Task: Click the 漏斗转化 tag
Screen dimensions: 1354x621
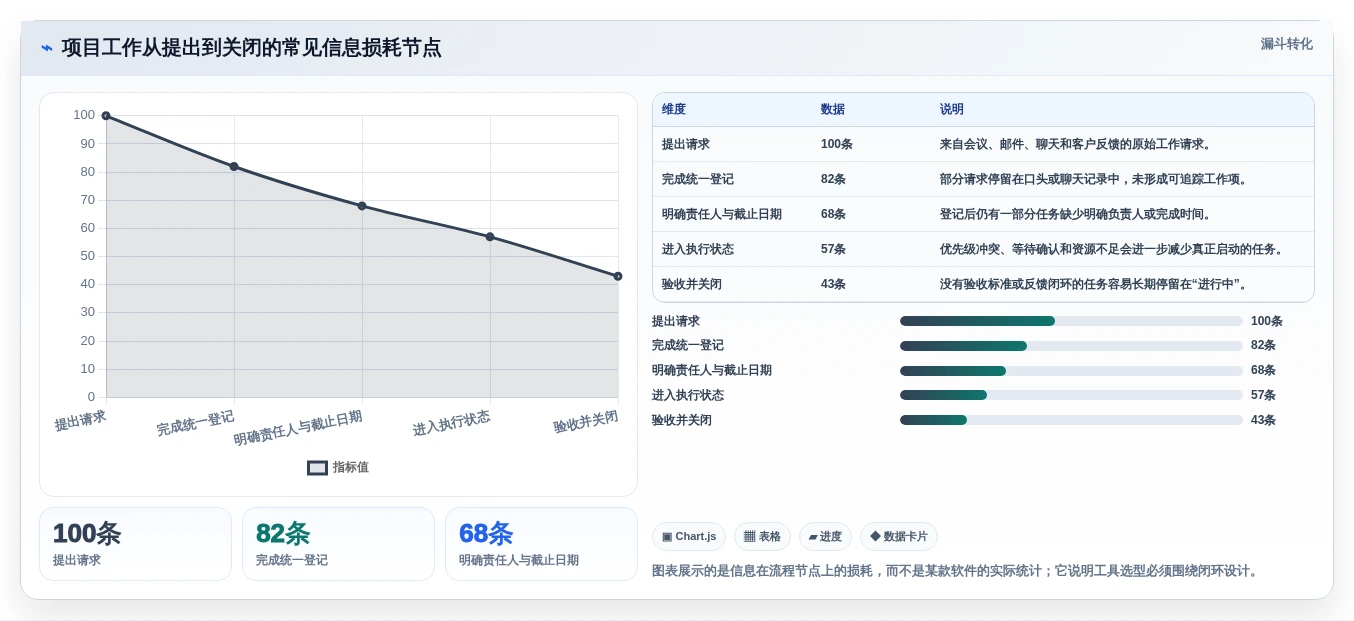Action: pyautogui.click(x=1286, y=44)
